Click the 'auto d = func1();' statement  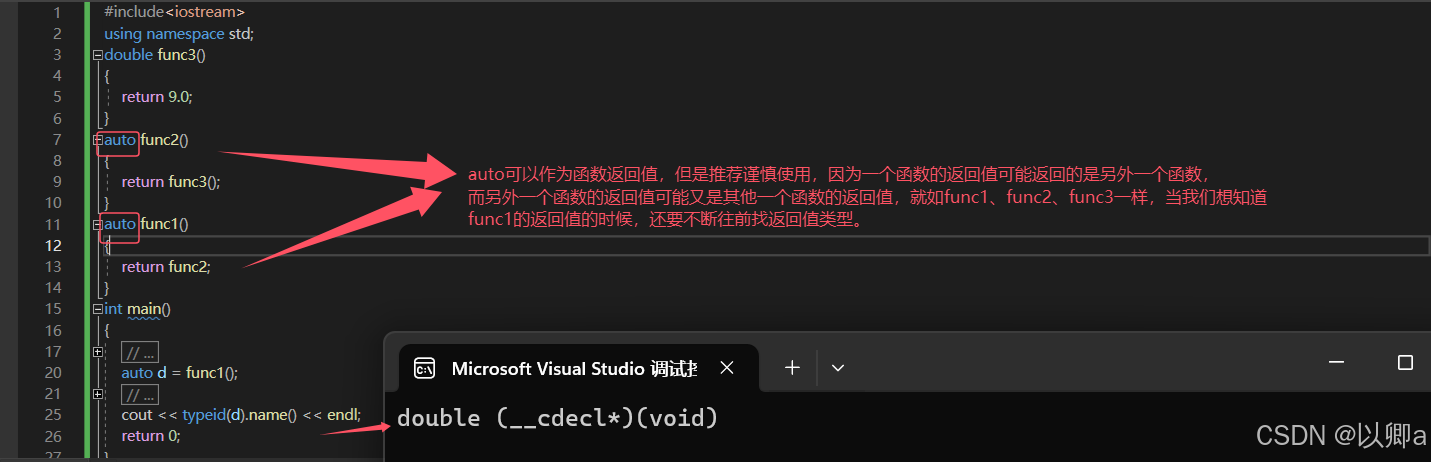pyautogui.click(x=180, y=373)
